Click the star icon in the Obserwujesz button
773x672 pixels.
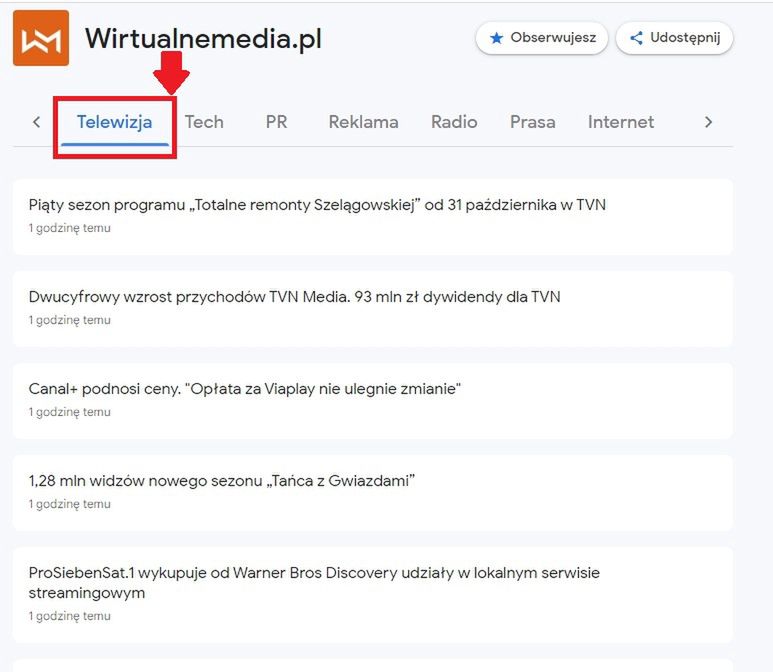[x=496, y=38]
